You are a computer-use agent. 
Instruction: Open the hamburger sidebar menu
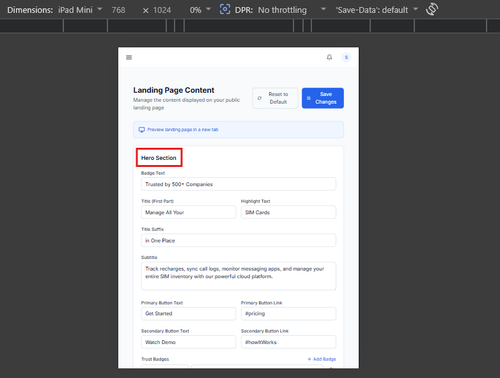point(129,58)
